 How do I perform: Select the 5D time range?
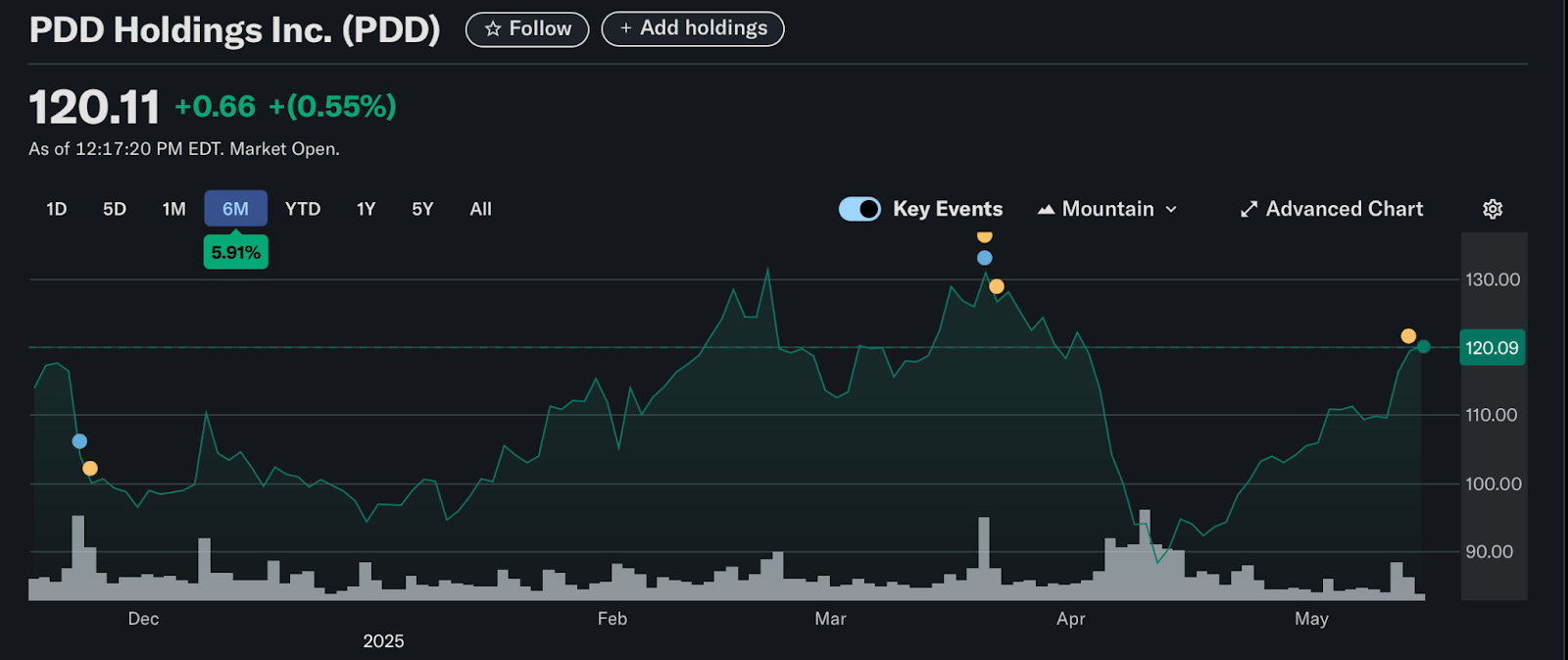coord(115,209)
